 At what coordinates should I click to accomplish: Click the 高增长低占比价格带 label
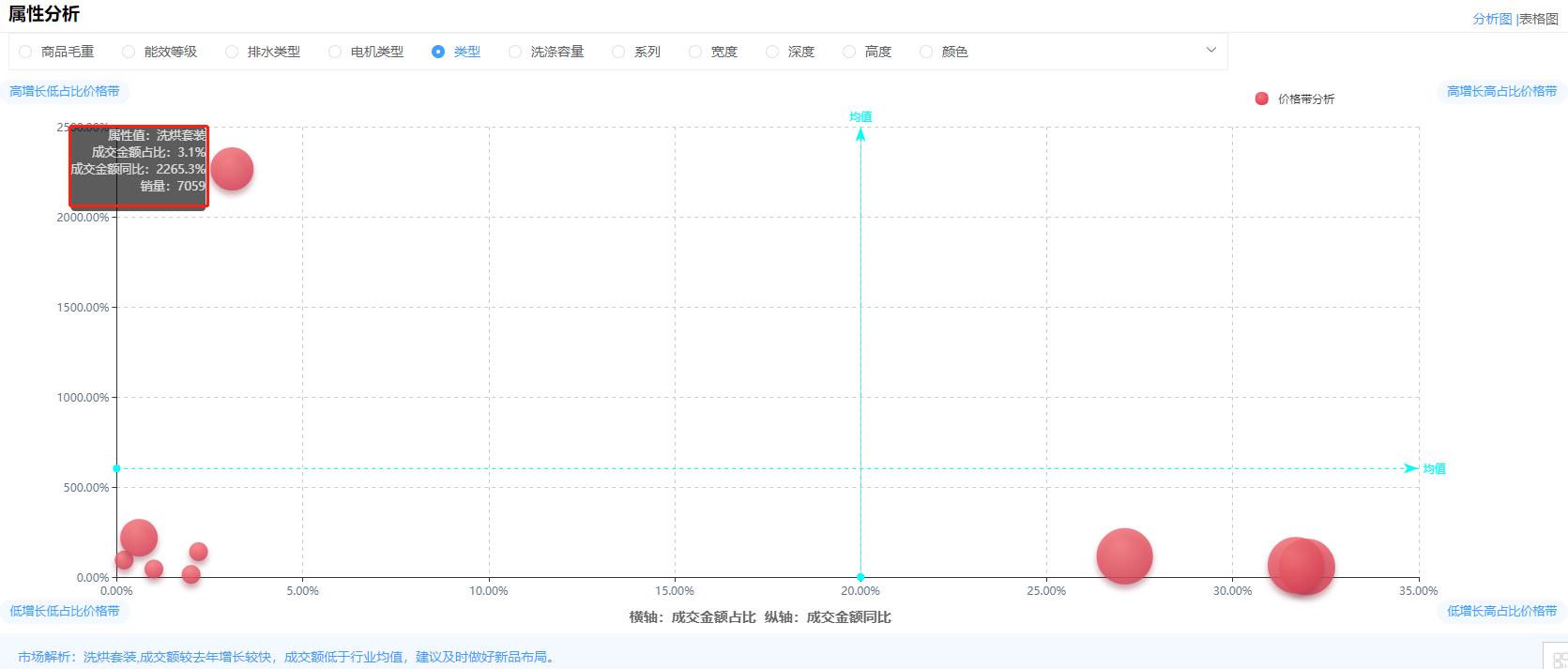tap(65, 91)
